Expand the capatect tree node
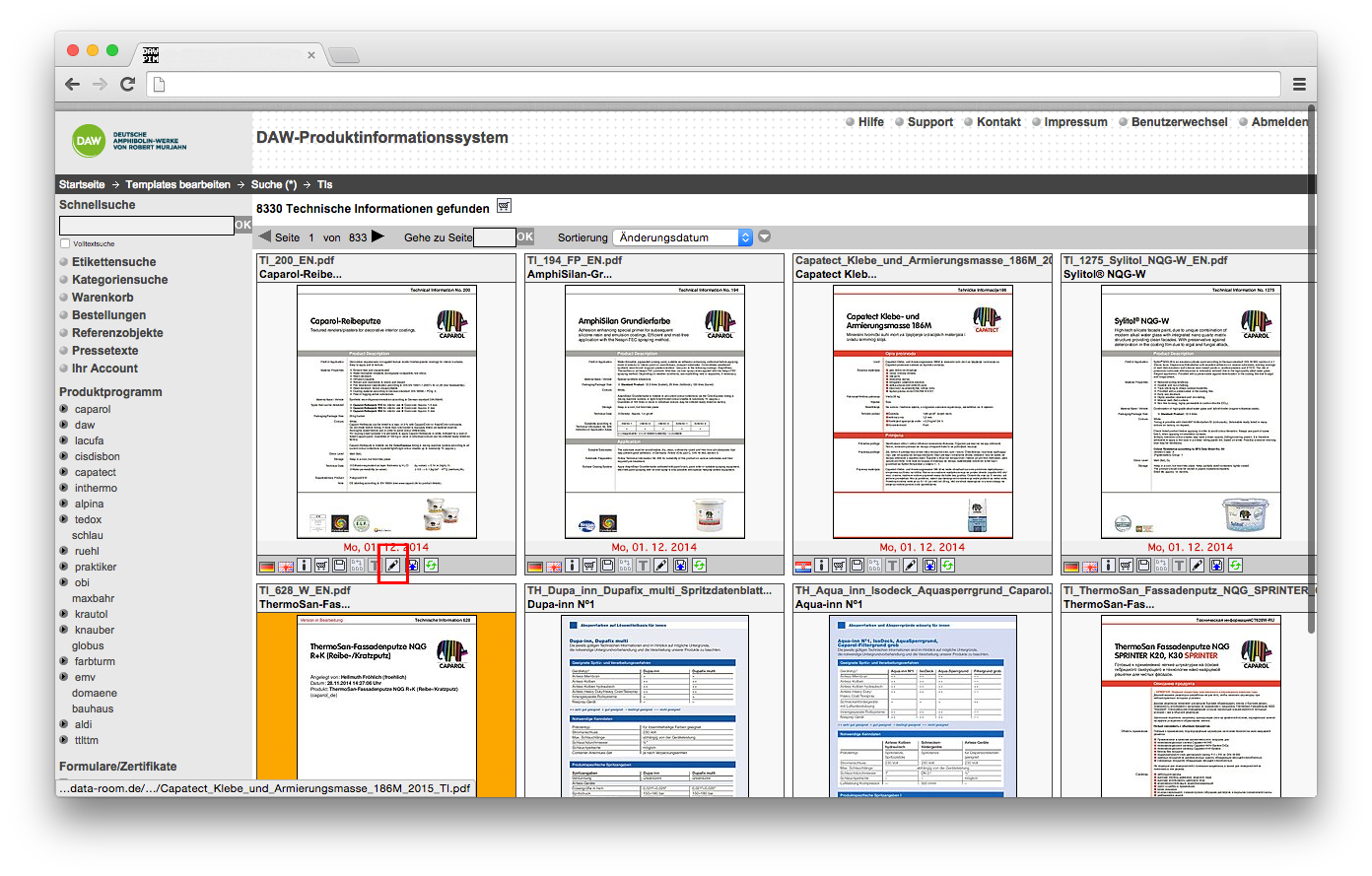The width and height of the screenshot is (1372, 876). coord(64,472)
